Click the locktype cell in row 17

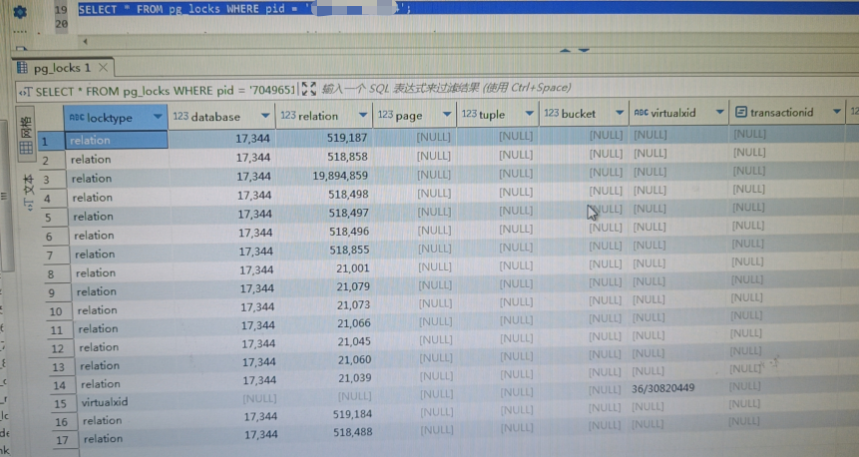click(x=103, y=439)
